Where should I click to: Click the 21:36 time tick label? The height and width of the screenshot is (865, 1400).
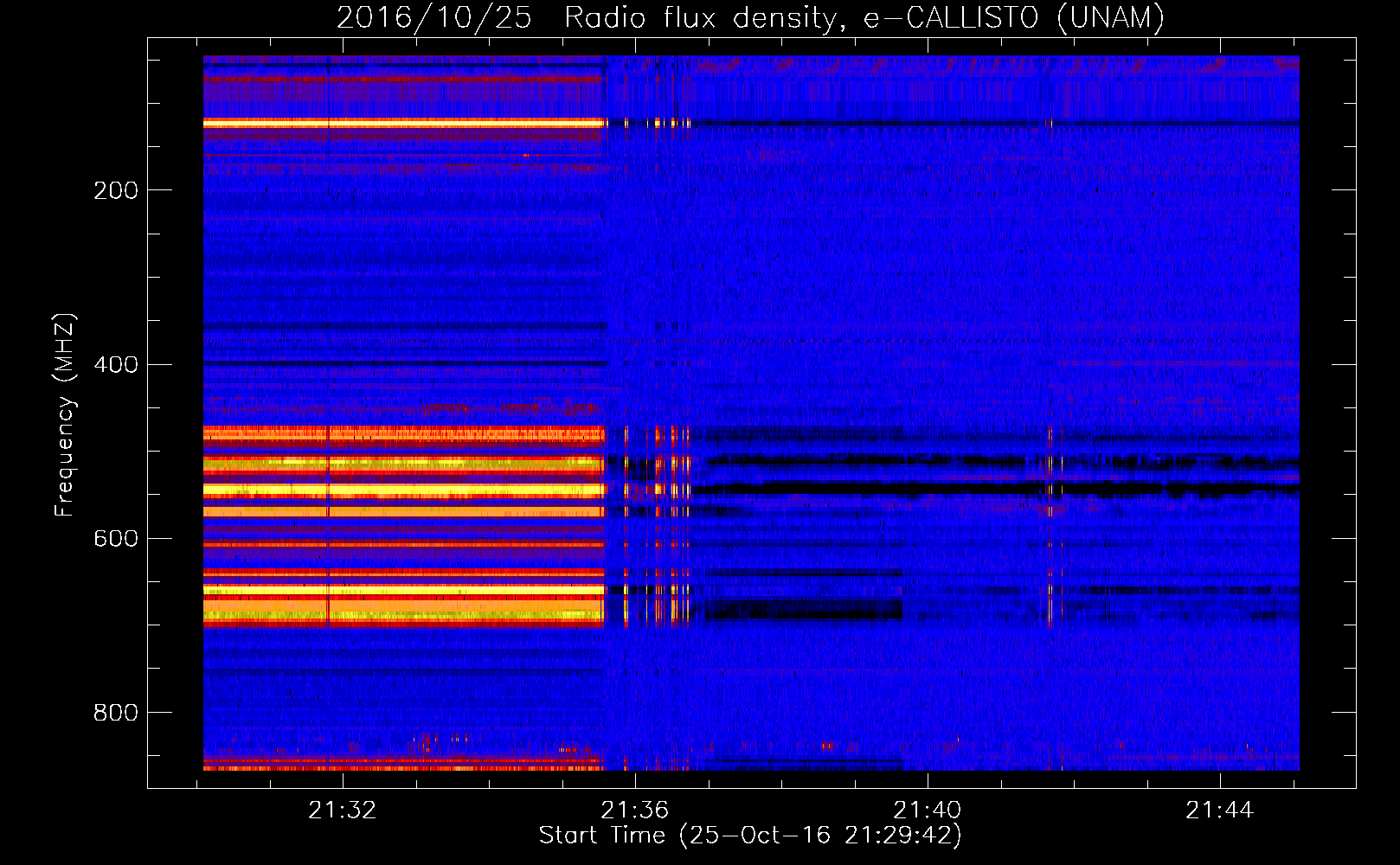tap(635, 811)
